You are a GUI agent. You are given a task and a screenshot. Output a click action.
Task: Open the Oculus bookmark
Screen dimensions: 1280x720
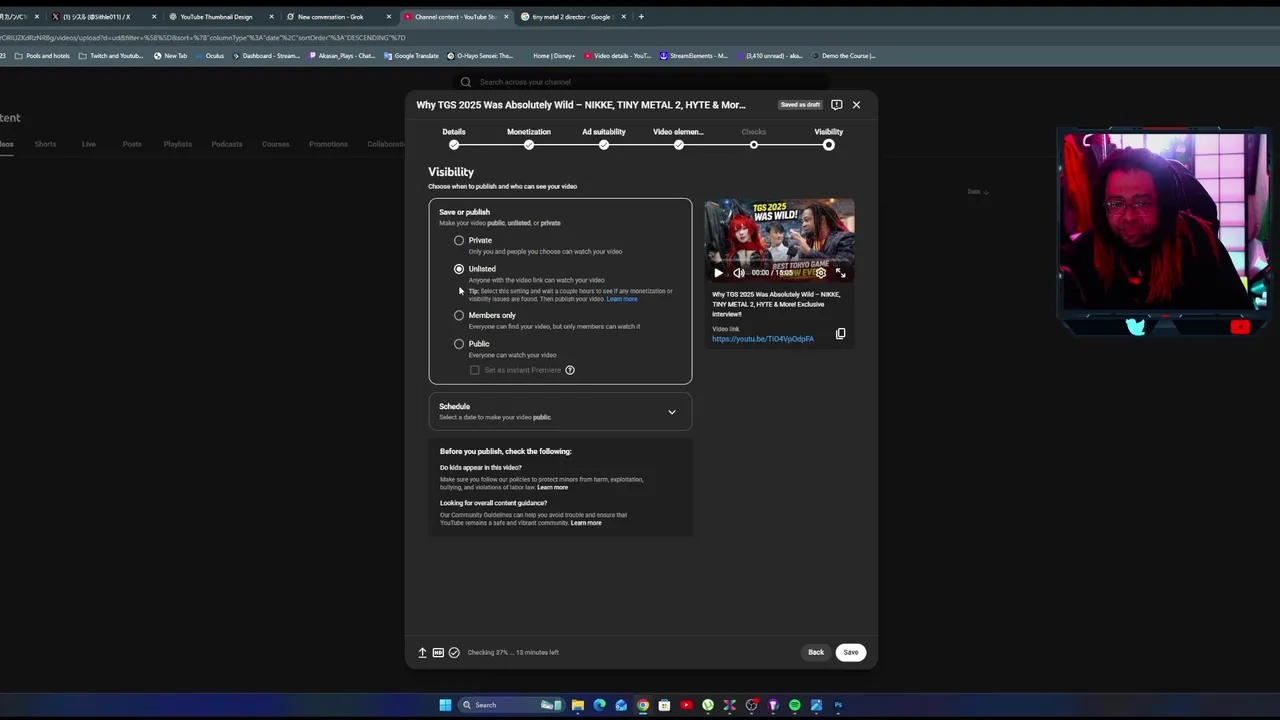(210, 56)
